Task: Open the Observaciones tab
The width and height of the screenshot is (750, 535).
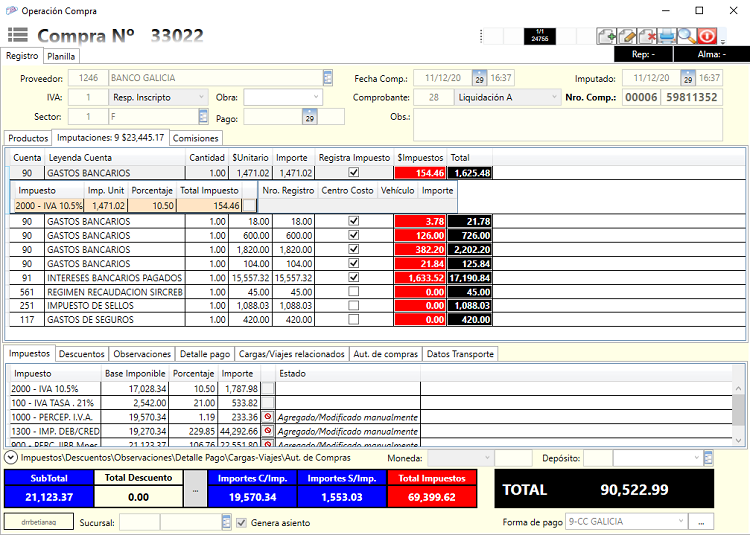Action: pyautogui.click(x=142, y=354)
